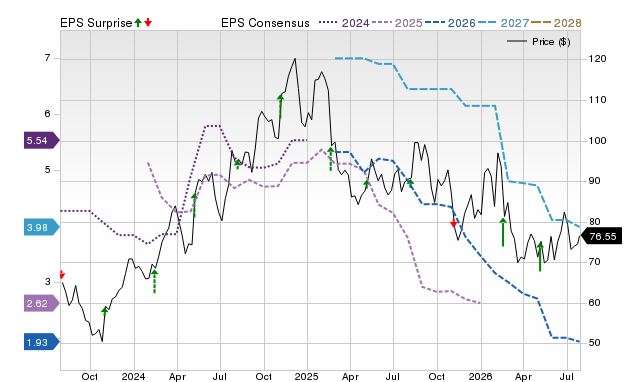Click the 100 label on price axis
Screen dimensions: 640x382
pos(598,140)
